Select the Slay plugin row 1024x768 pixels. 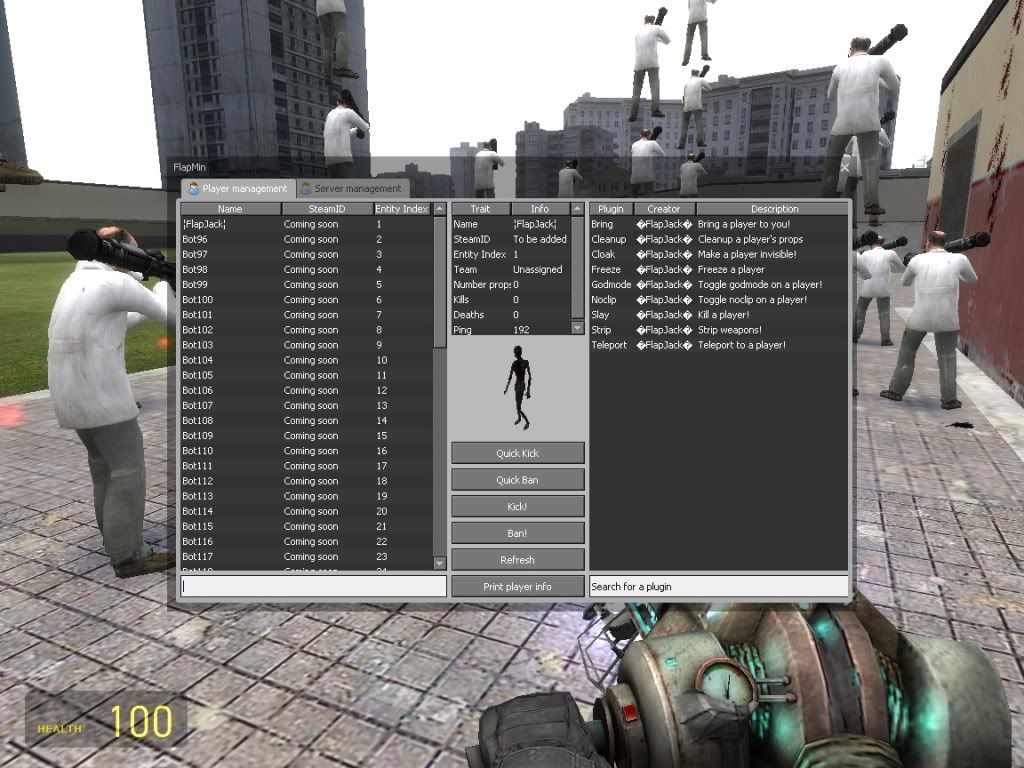tap(719, 315)
